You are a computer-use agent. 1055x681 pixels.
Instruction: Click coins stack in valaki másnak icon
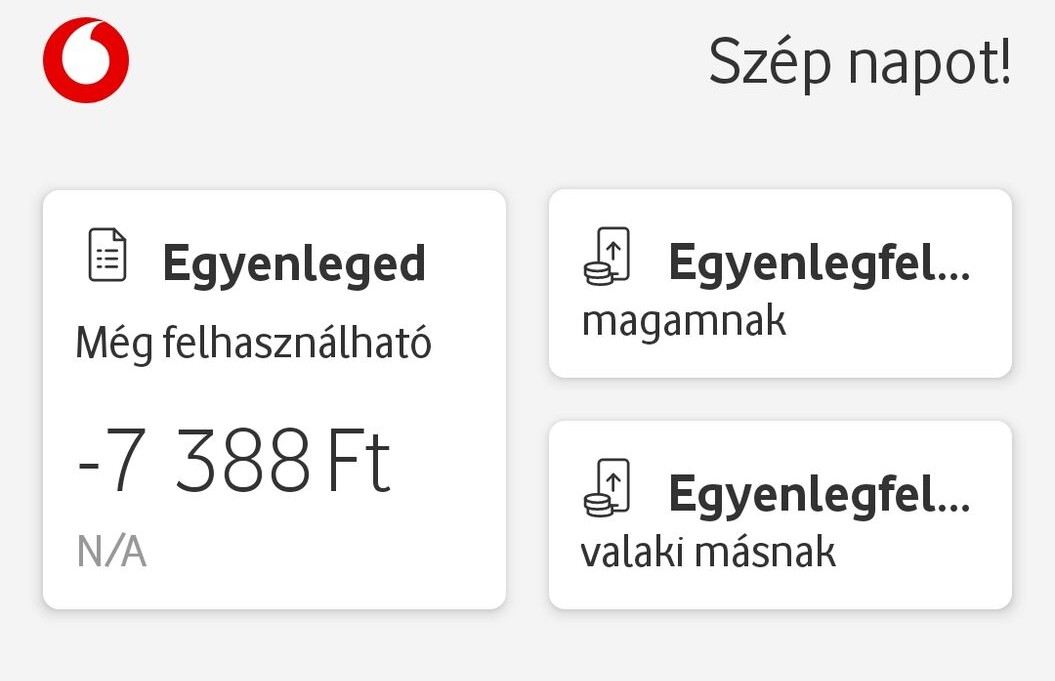click(598, 505)
